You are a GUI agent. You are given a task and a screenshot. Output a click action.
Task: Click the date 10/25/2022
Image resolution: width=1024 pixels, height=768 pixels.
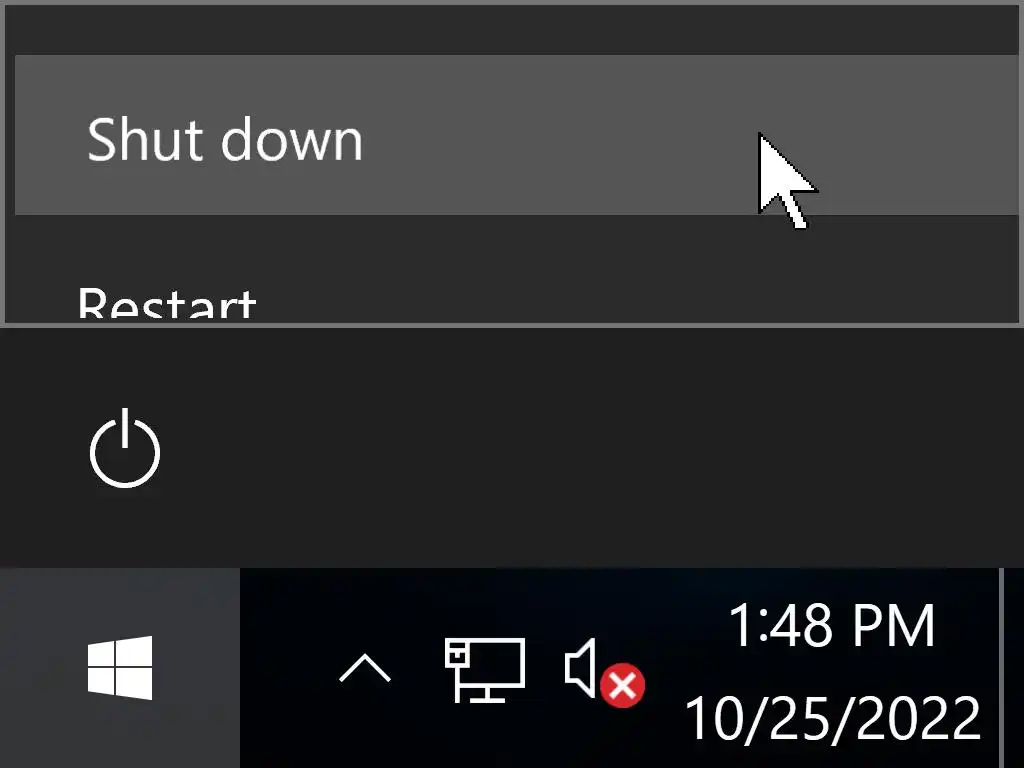click(x=832, y=716)
